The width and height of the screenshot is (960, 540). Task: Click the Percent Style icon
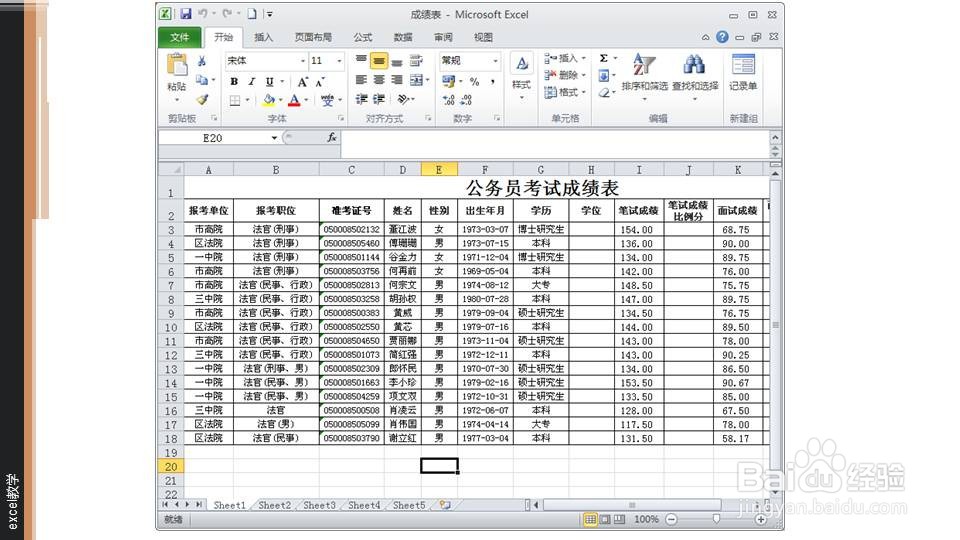474,81
